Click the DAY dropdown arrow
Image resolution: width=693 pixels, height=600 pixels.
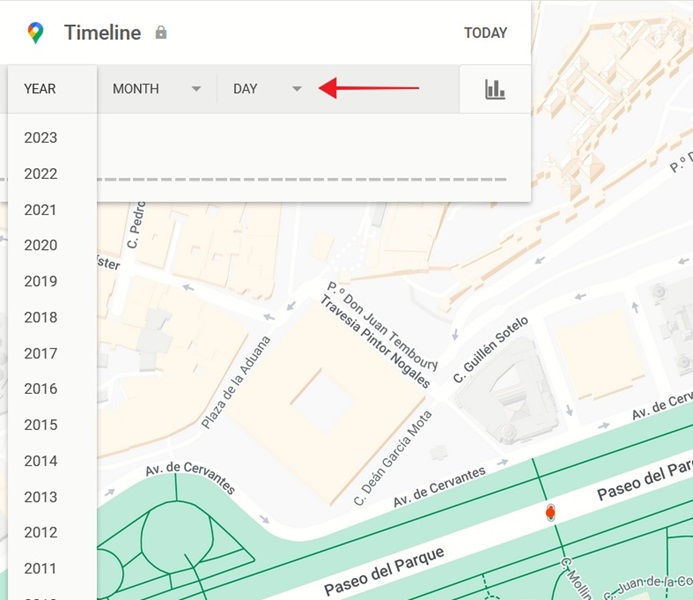[297, 89]
